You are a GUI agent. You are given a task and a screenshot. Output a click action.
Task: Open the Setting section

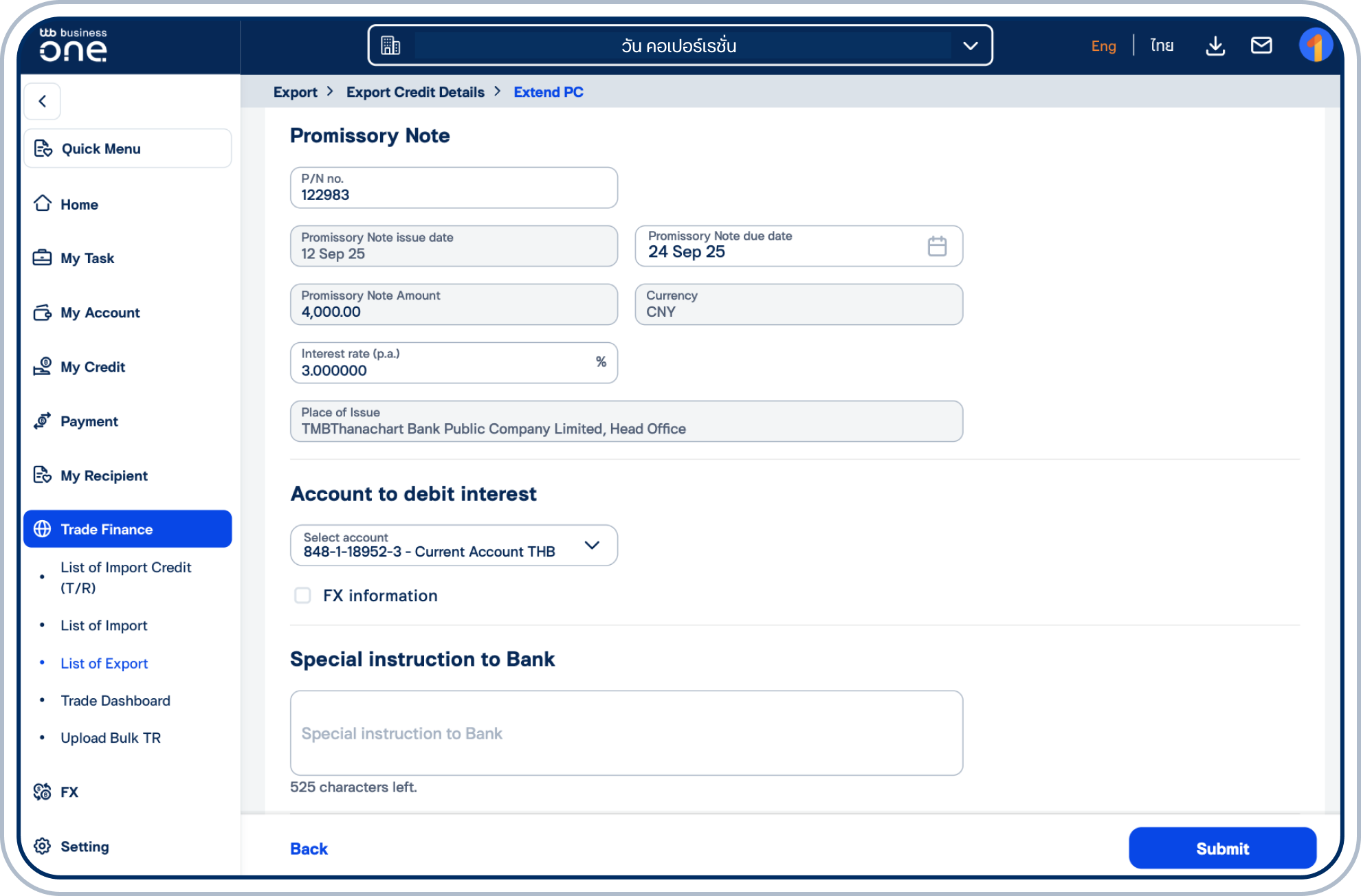pos(84,847)
